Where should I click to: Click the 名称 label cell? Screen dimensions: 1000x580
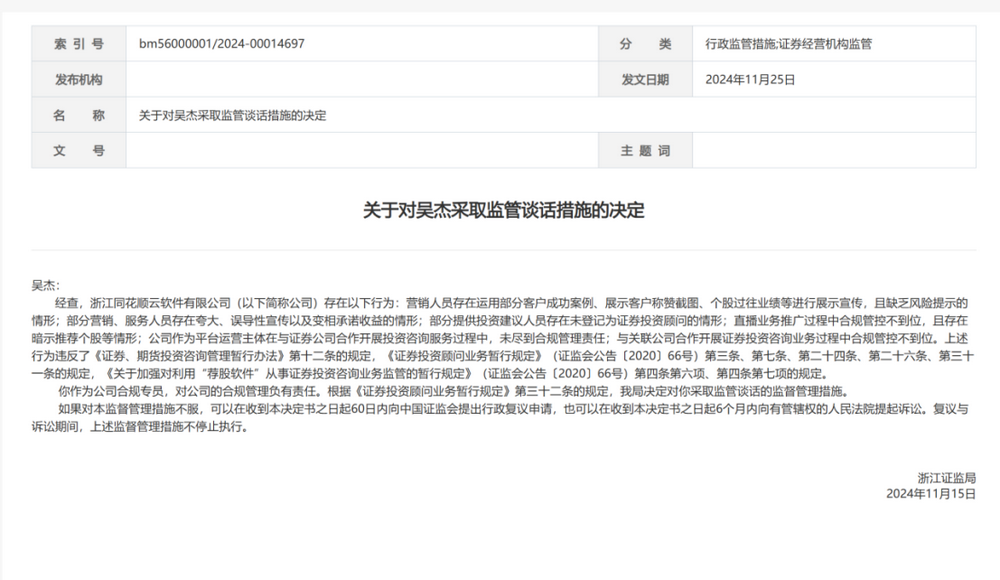tap(78, 115)
